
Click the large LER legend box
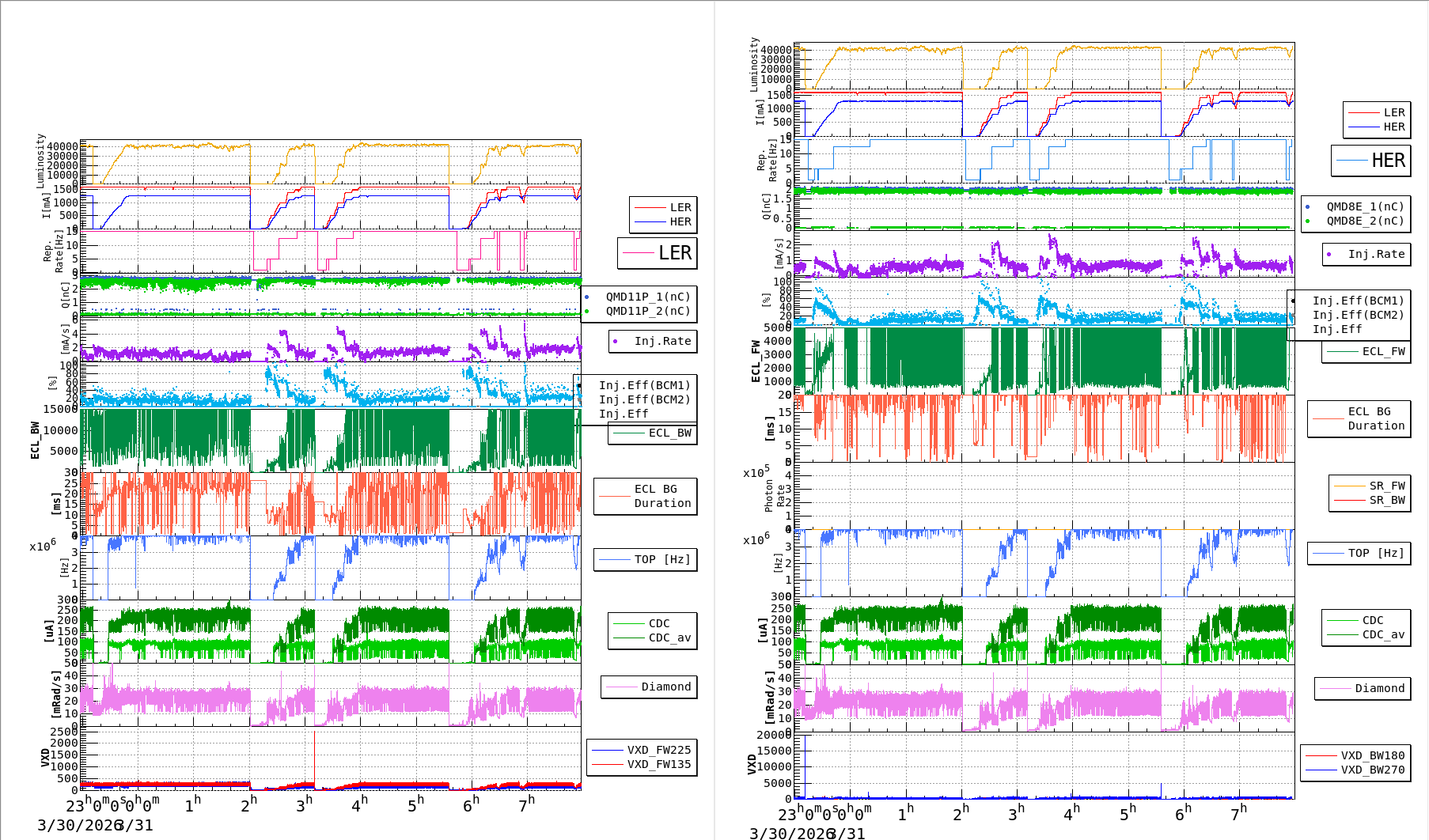tap(658, 253)
